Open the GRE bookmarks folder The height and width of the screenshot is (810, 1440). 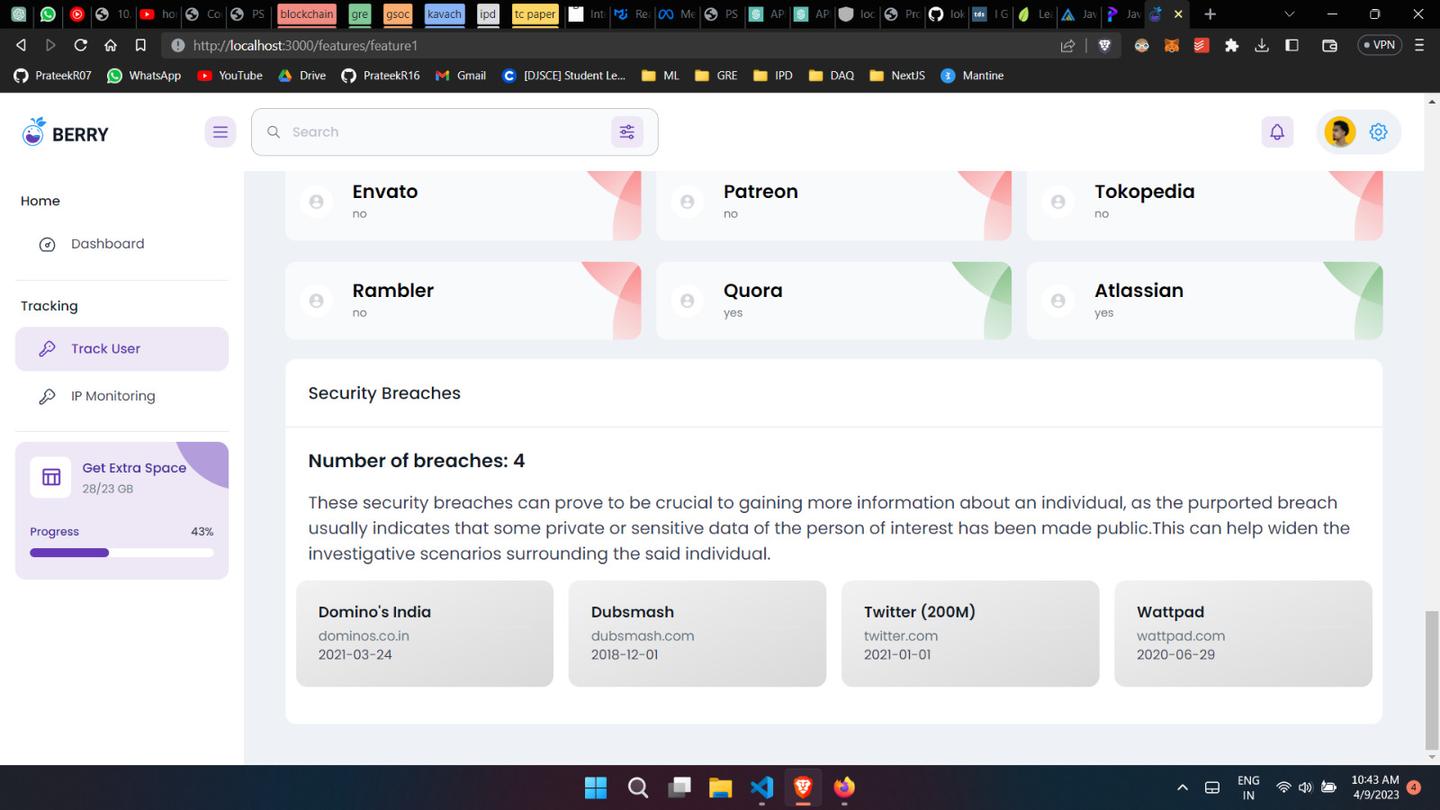[715, 75]
